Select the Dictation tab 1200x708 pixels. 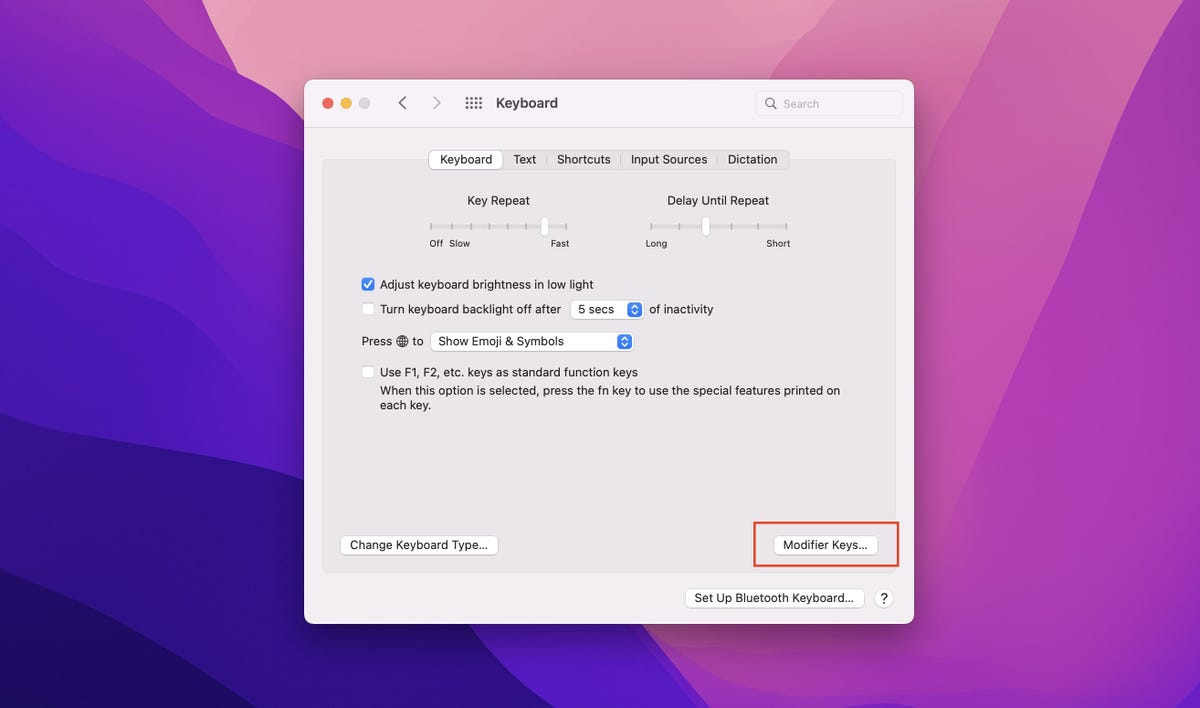click(752, 159)
